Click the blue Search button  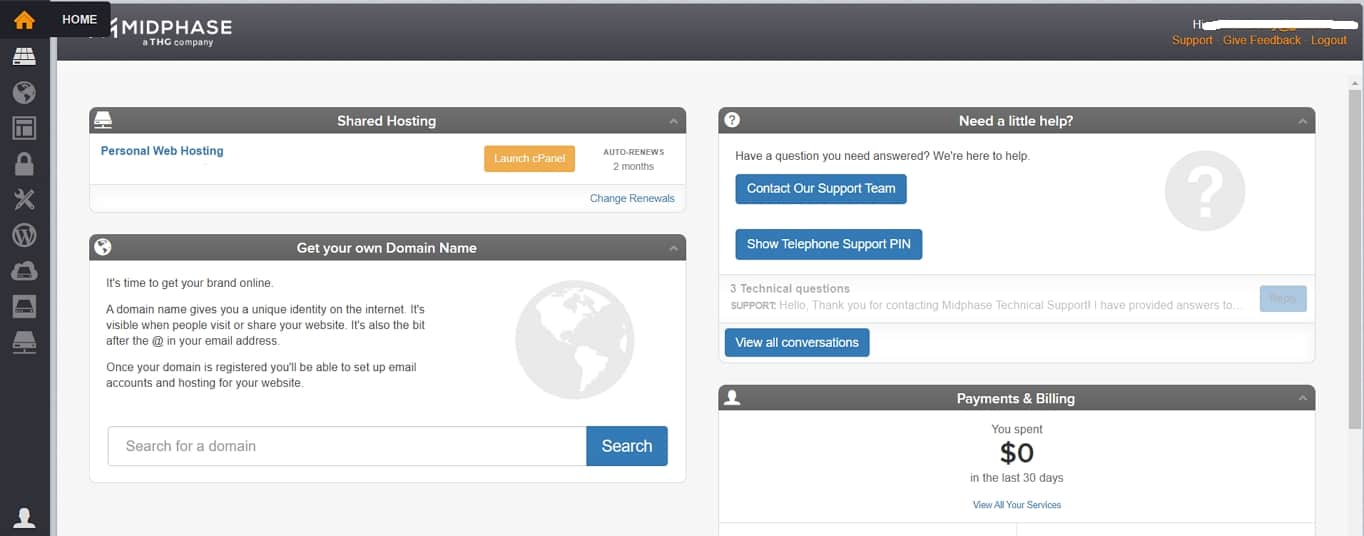(x=627, y=446)
